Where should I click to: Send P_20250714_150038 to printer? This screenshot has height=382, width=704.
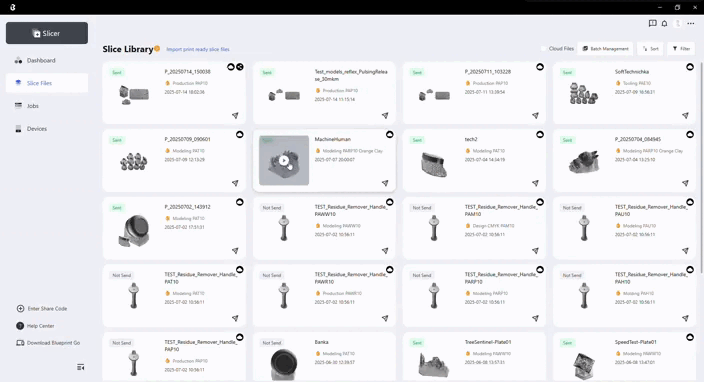click(x=235, y=115)
